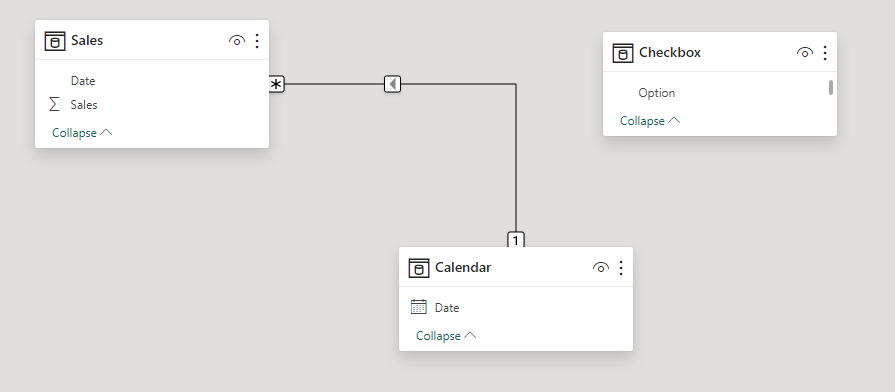Select the Sales table title
This screenshot has width=895, height=392.
[x=87, y=41]
